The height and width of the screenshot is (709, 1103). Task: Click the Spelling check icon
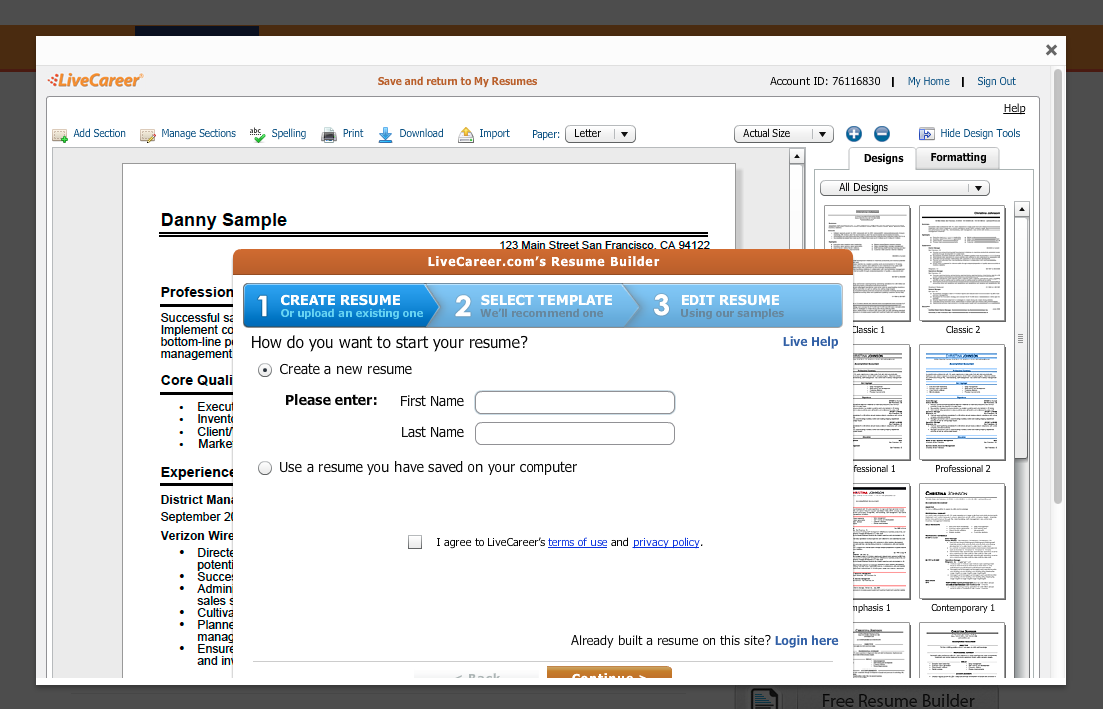pos(257,134)
